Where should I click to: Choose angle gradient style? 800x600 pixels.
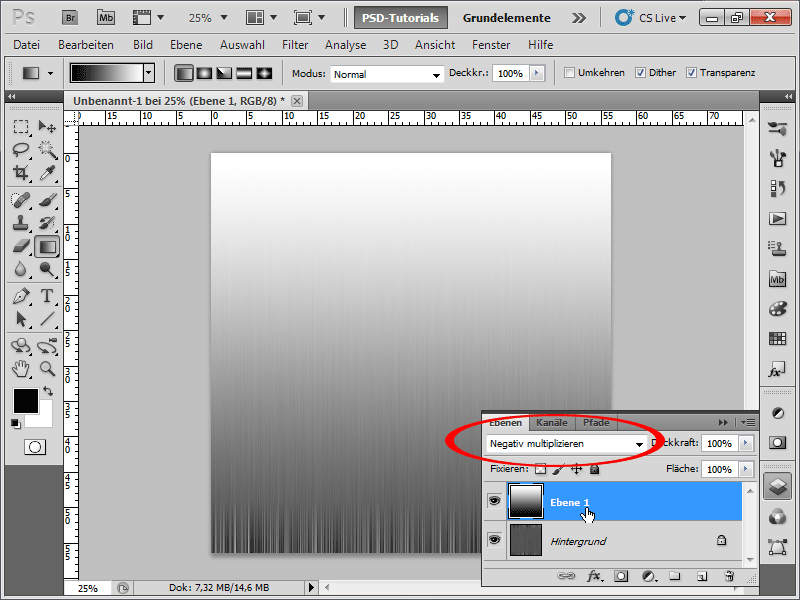(224, 73)
